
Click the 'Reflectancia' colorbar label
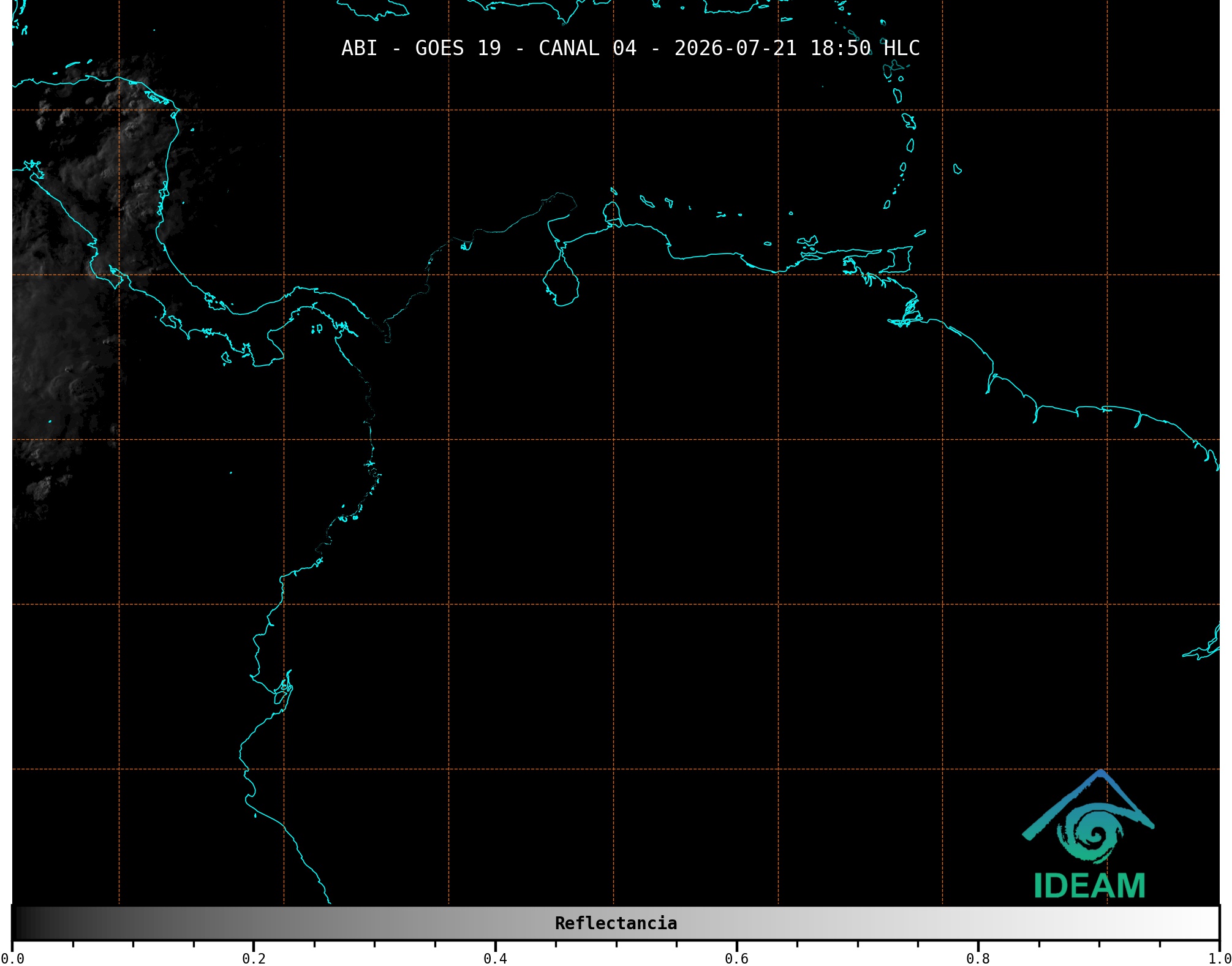[x=616, y=923]
